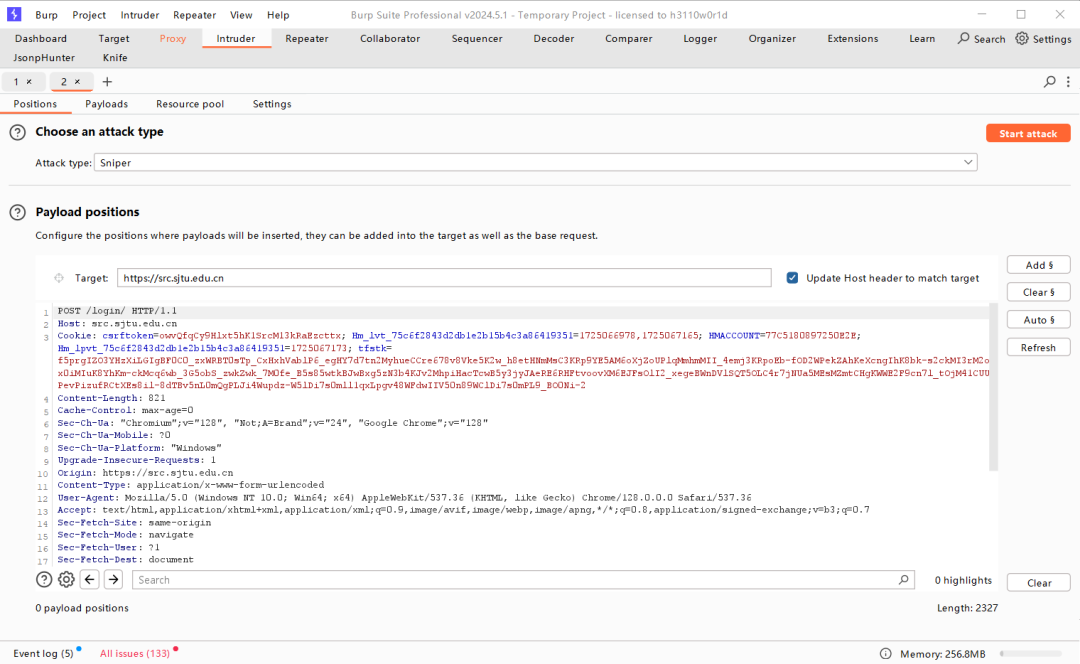Switch to the Comparer tab
1080x664 pixels.
coord(629,39)
